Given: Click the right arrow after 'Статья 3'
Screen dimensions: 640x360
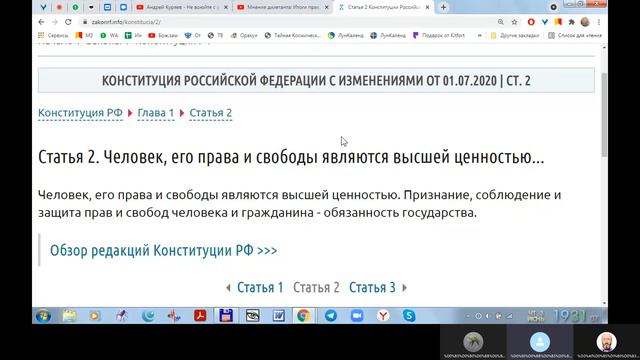Looking at the screenshot, I should (404, 288).
